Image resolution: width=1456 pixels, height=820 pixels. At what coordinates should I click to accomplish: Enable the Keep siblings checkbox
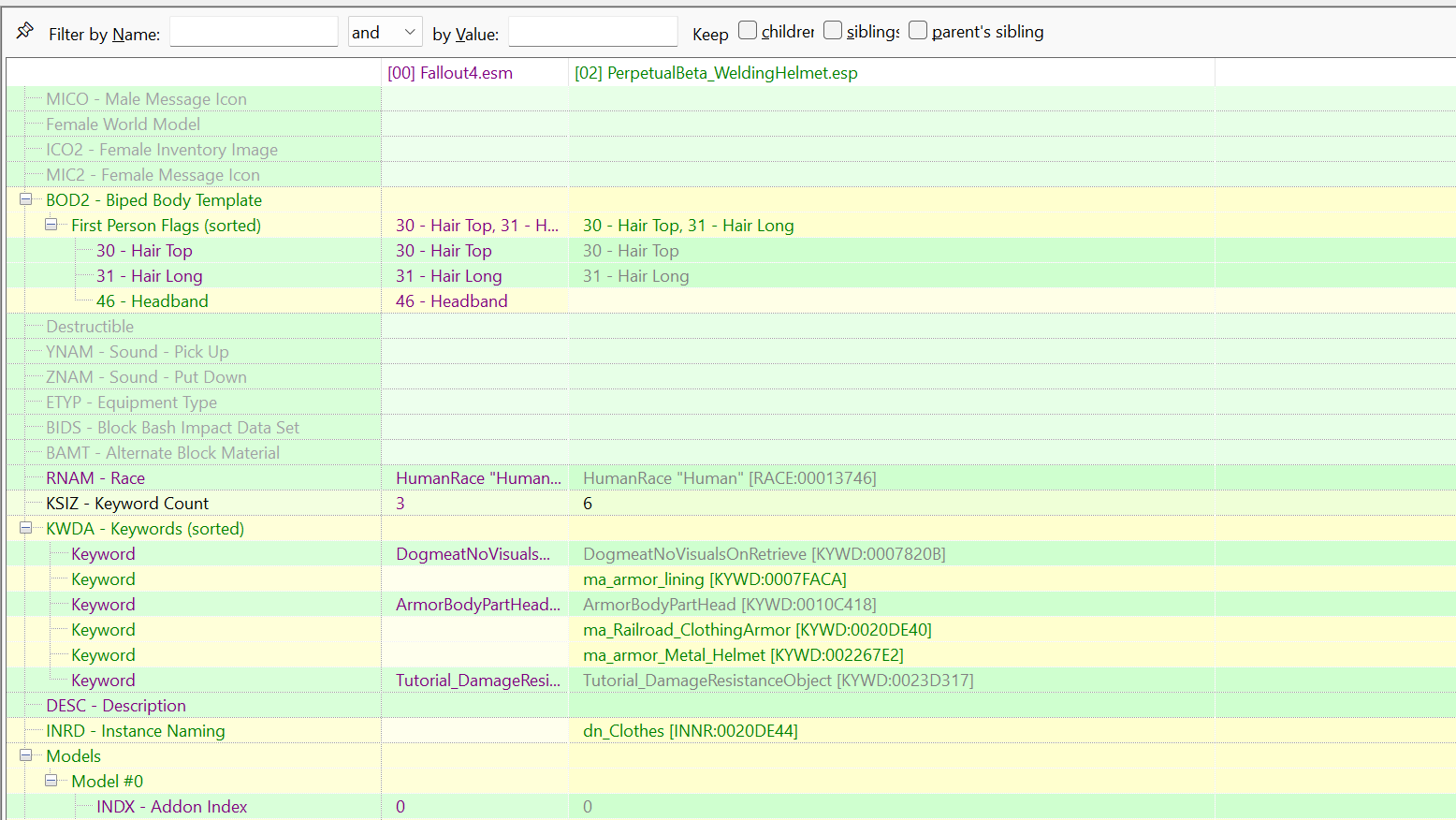[833, 31]
